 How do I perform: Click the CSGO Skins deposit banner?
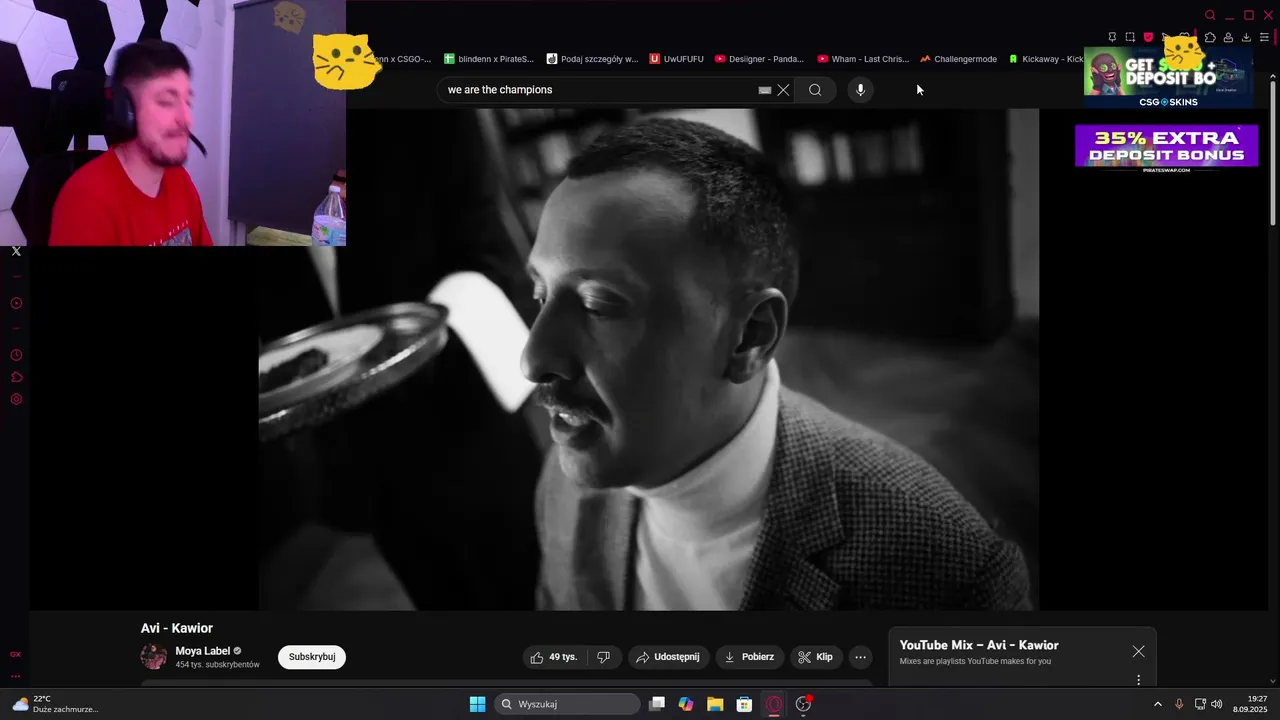pos(1168,78)
